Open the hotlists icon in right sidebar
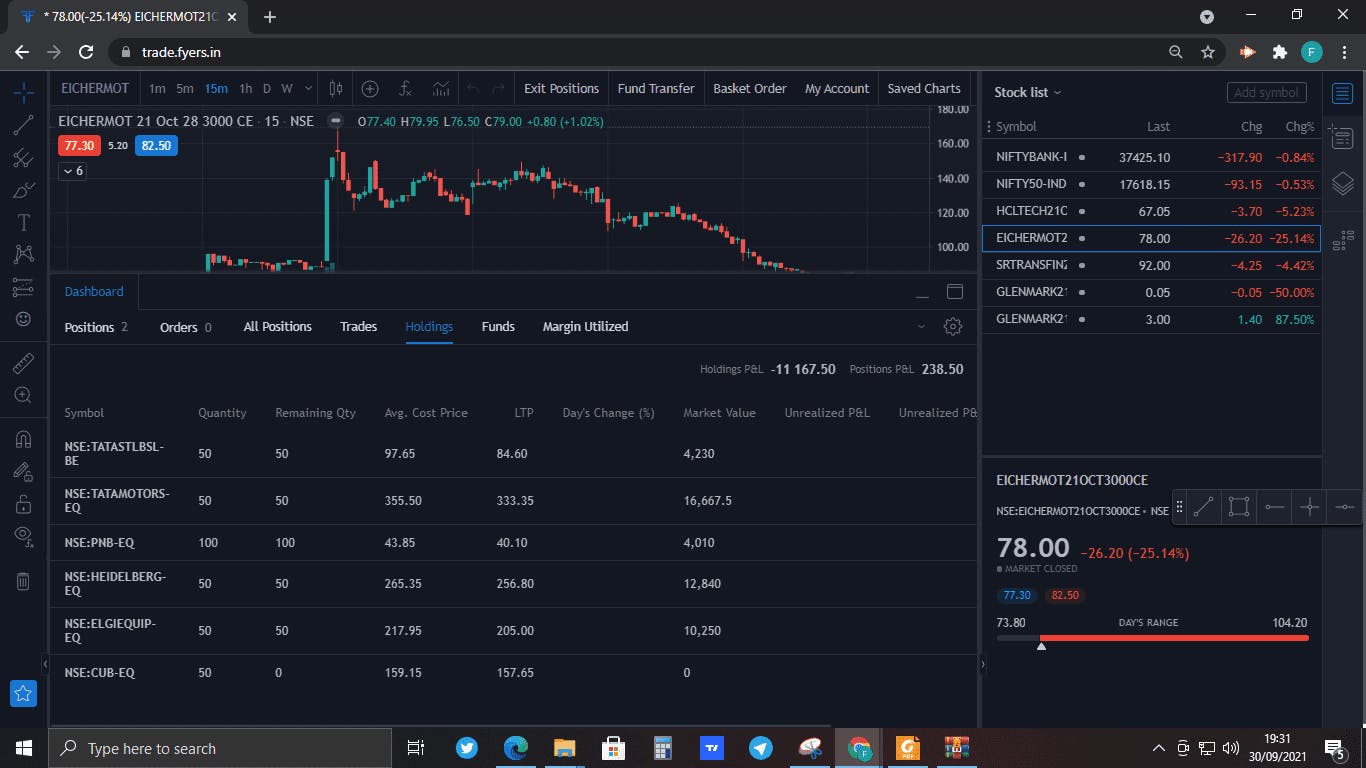Viewport: 1366px width, 768px height. tap(1342, 240)
